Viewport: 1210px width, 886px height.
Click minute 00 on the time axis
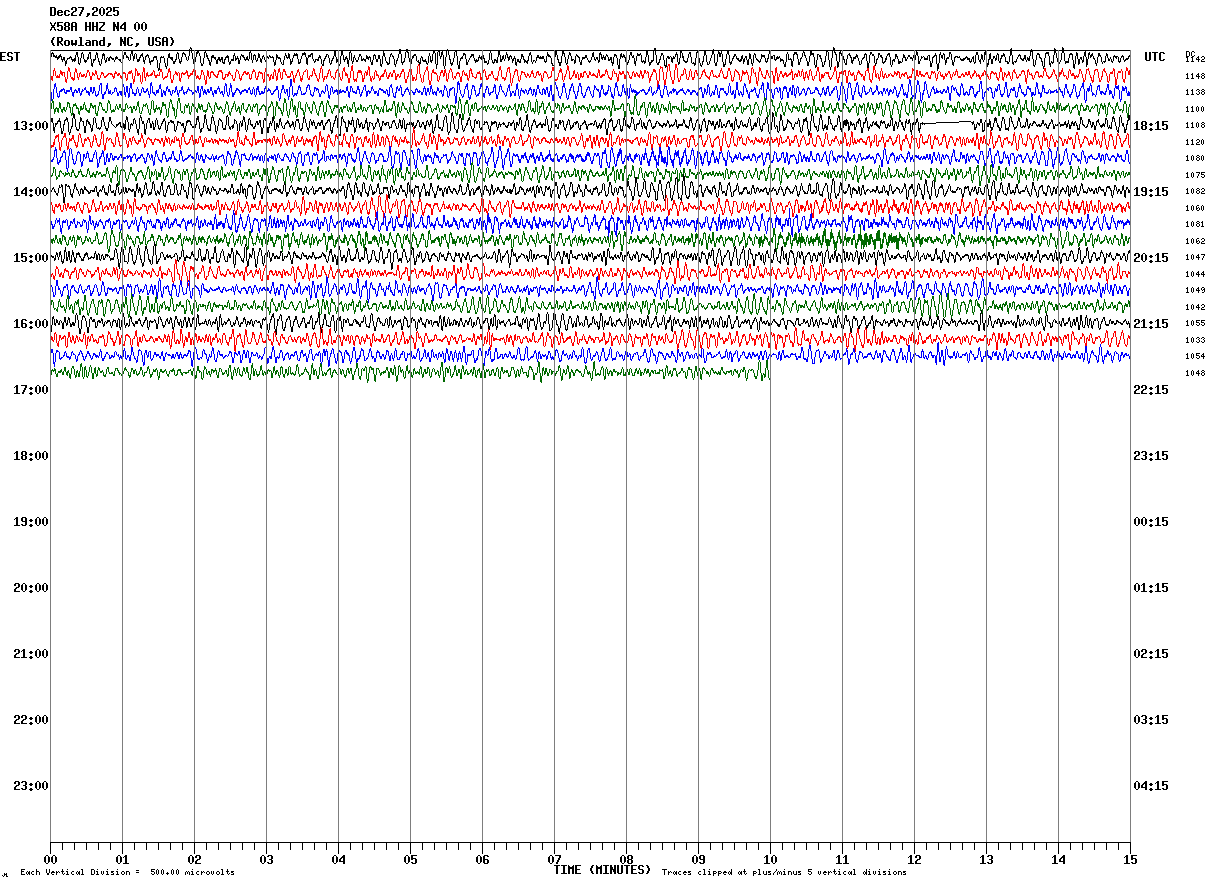pyautogui.click(x=50, y=860)
